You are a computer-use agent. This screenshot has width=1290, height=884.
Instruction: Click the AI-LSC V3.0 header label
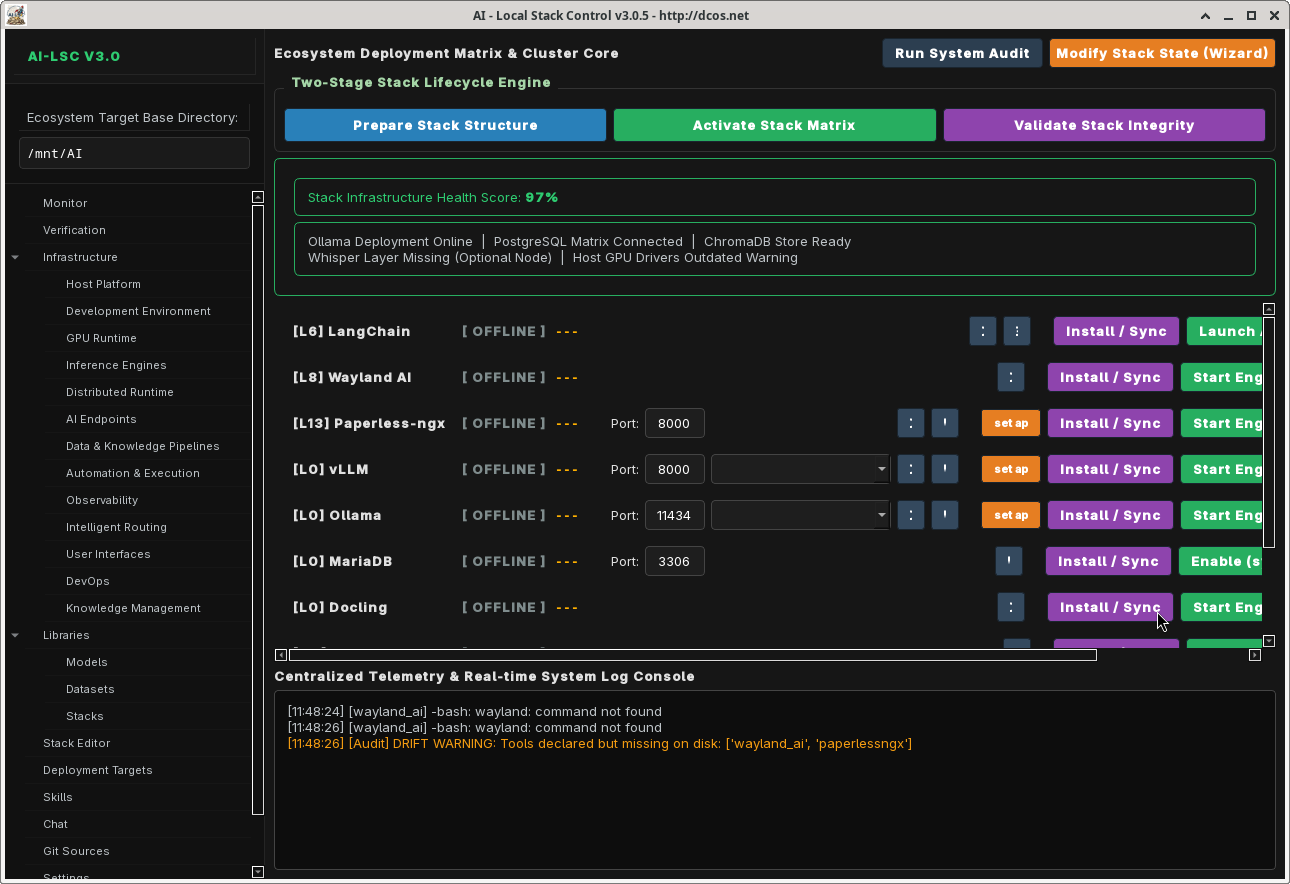point(74,56)
